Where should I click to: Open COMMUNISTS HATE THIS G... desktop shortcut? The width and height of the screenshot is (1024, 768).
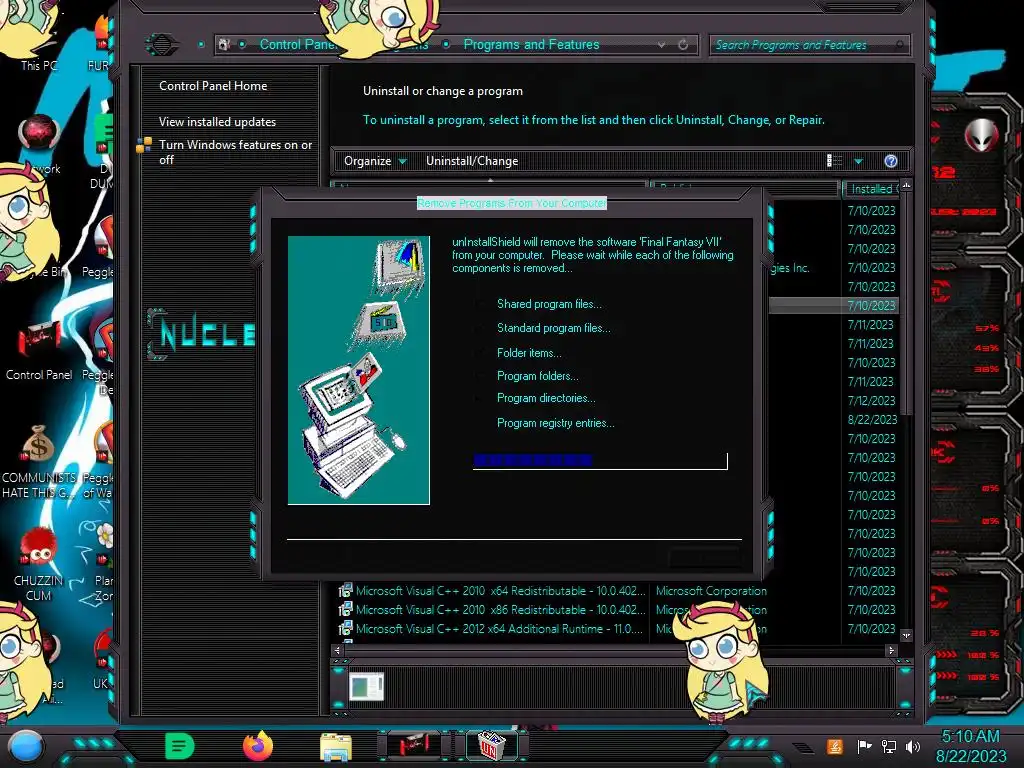pyautogui.click(x=39, y=461)
